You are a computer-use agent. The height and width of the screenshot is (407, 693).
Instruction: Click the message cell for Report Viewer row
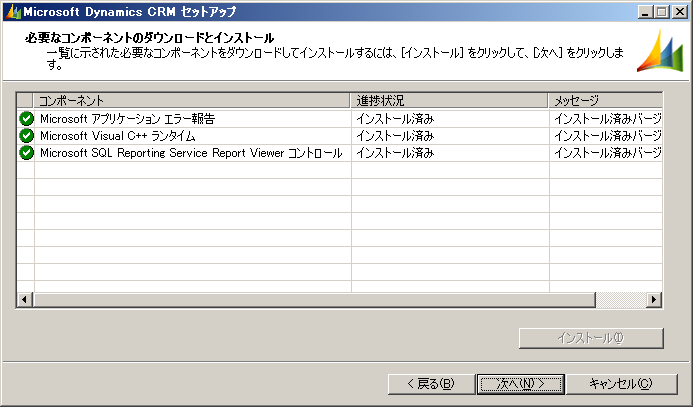point(608,152)
